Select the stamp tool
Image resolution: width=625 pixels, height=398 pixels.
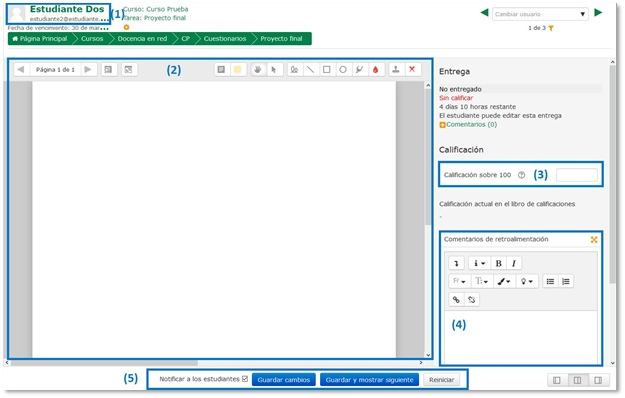[x=396, y=70]
